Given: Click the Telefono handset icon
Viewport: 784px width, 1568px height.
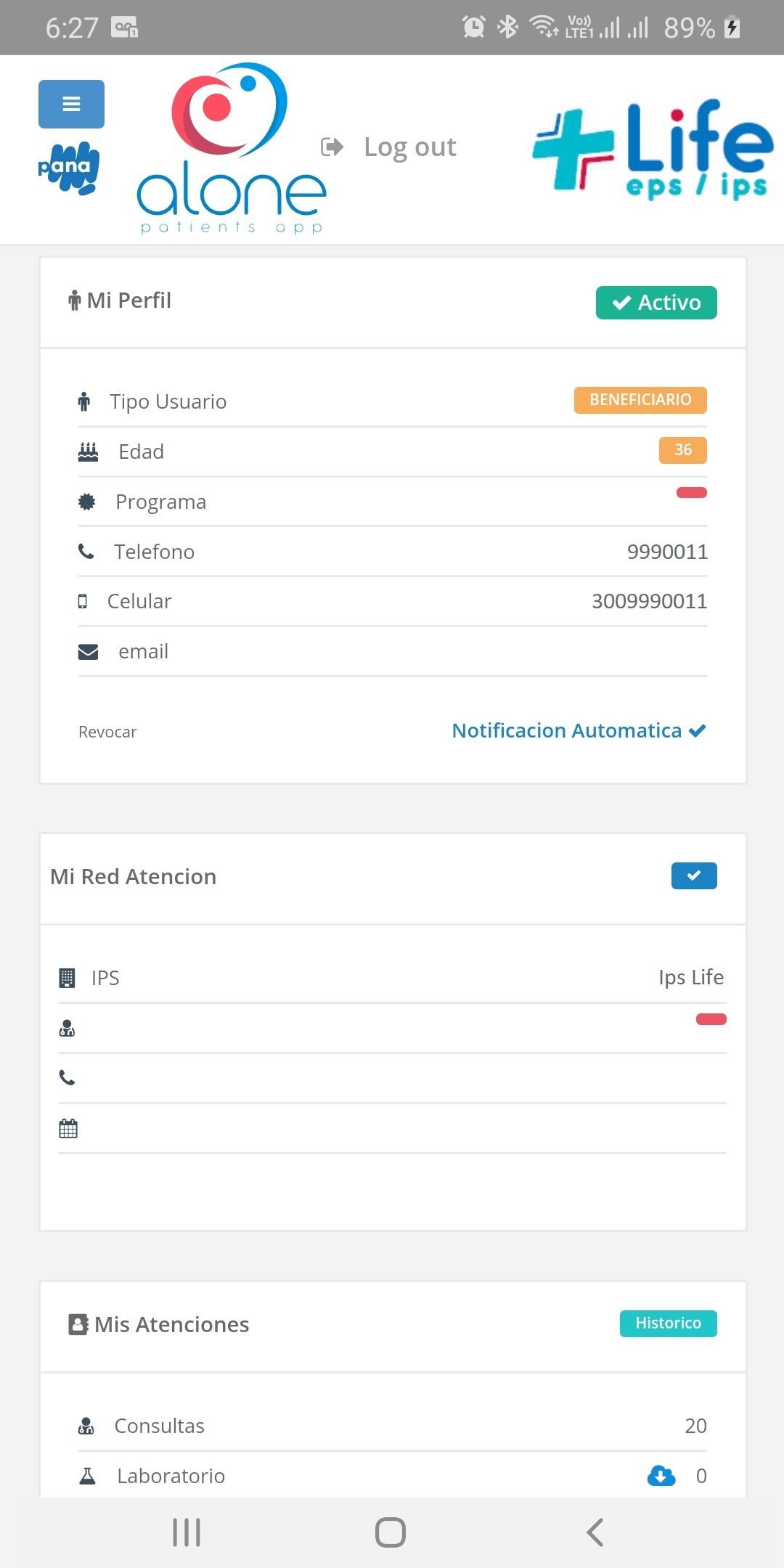Looking at the screenshot, I should pyautogui.click(x=86, y=552).
